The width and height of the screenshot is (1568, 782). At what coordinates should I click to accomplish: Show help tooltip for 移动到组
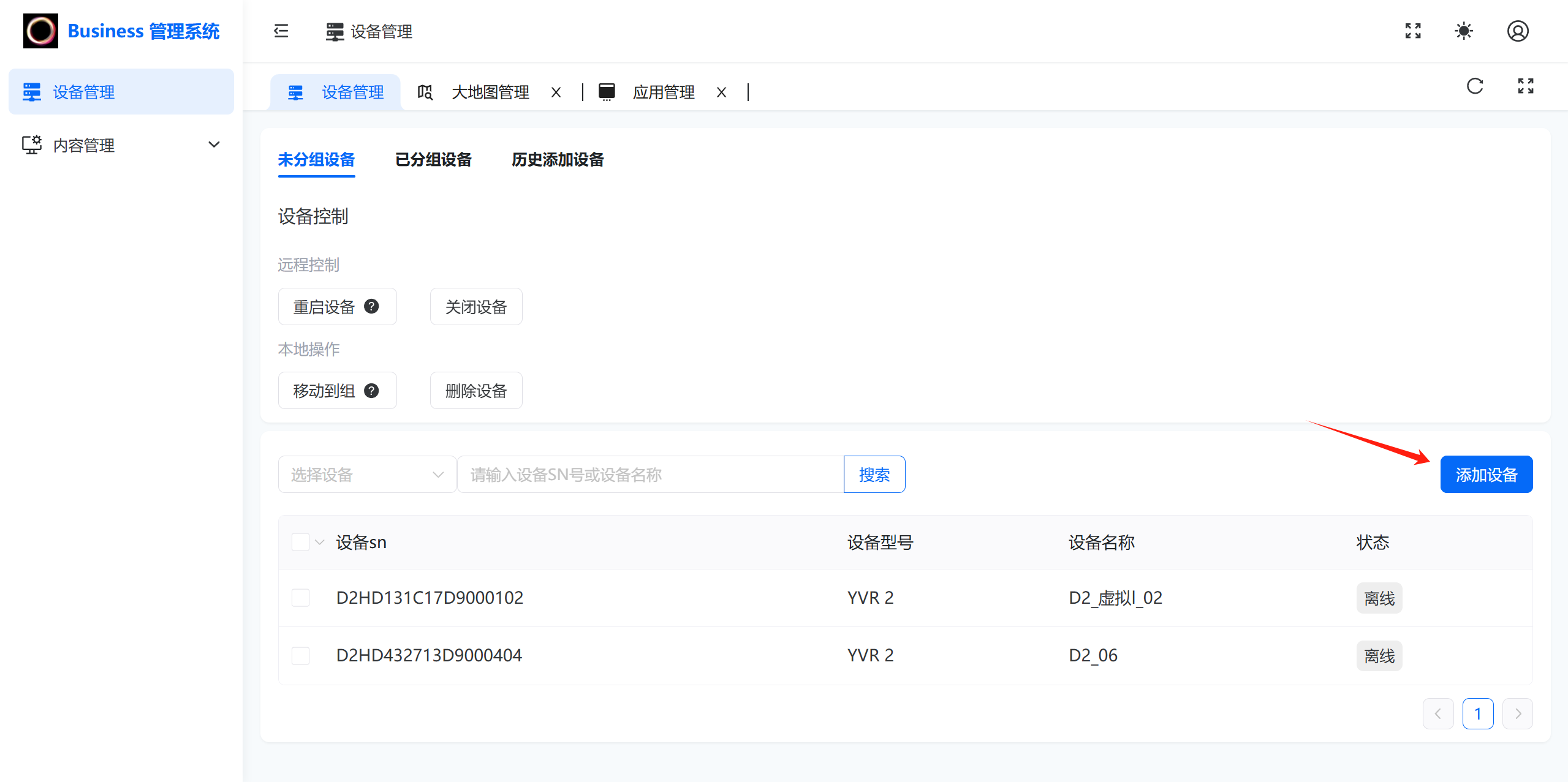(x=371, y=391)
